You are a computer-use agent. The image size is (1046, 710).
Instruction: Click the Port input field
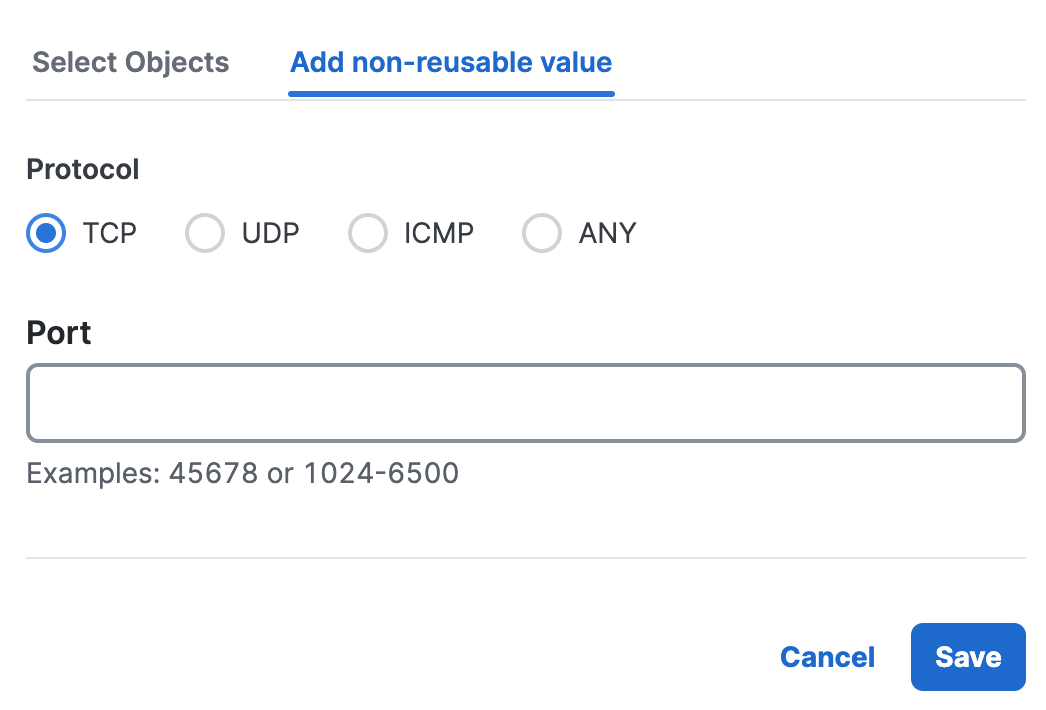tap(526, 403)
